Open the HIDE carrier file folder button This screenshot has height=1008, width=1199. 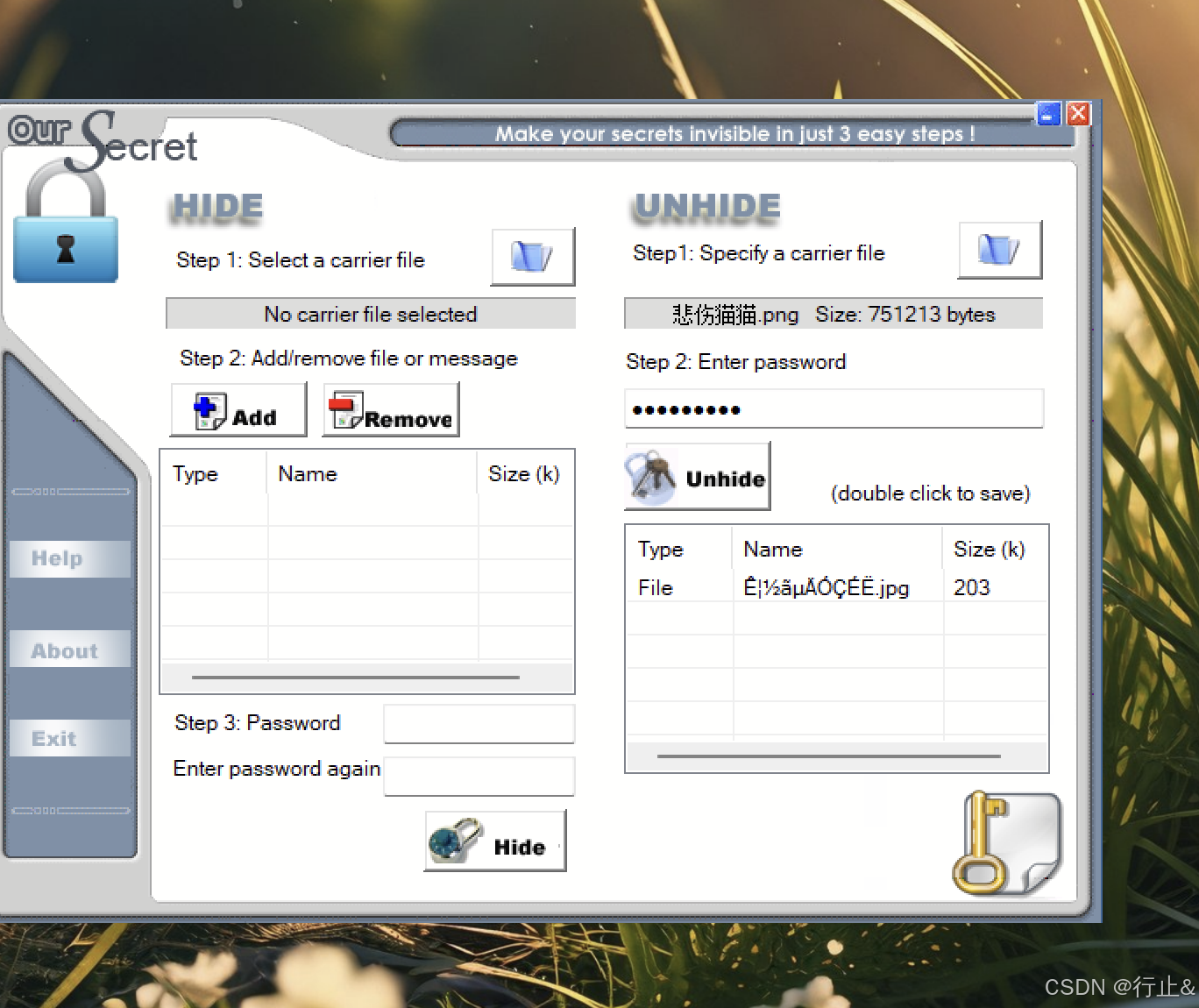(x=533, y=257)
